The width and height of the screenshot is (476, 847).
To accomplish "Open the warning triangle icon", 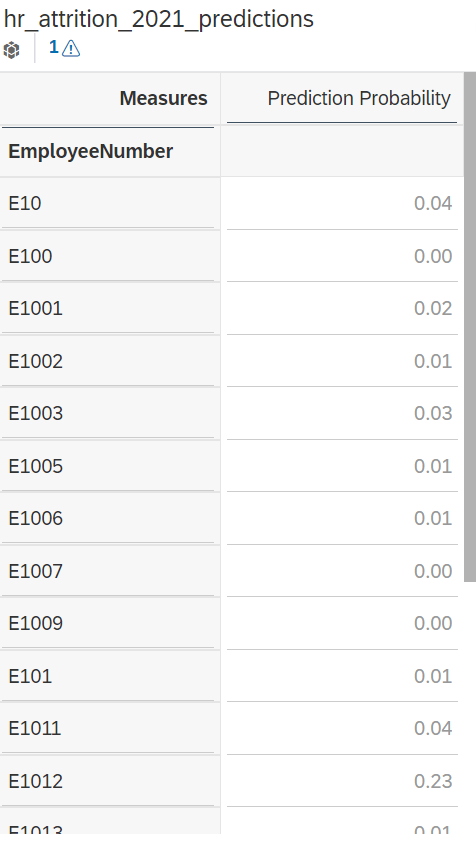I will (x=71, y=49).
